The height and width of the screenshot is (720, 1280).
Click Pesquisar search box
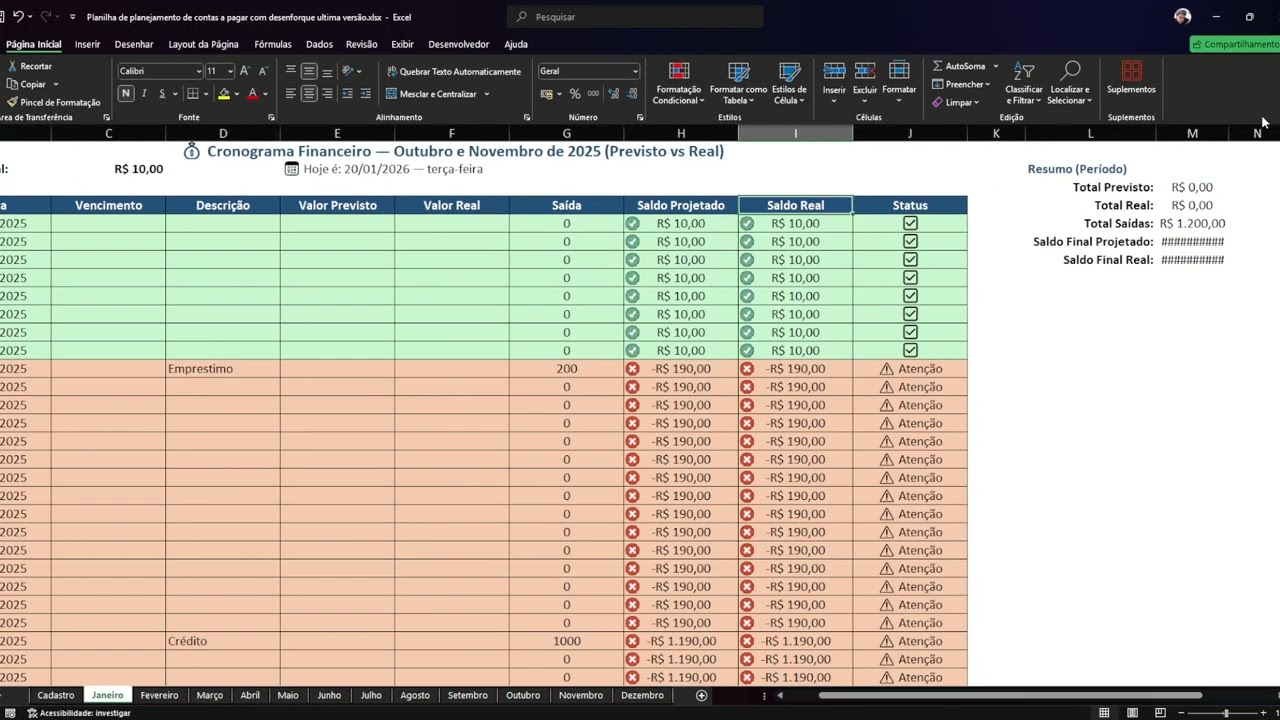[635, 17]
